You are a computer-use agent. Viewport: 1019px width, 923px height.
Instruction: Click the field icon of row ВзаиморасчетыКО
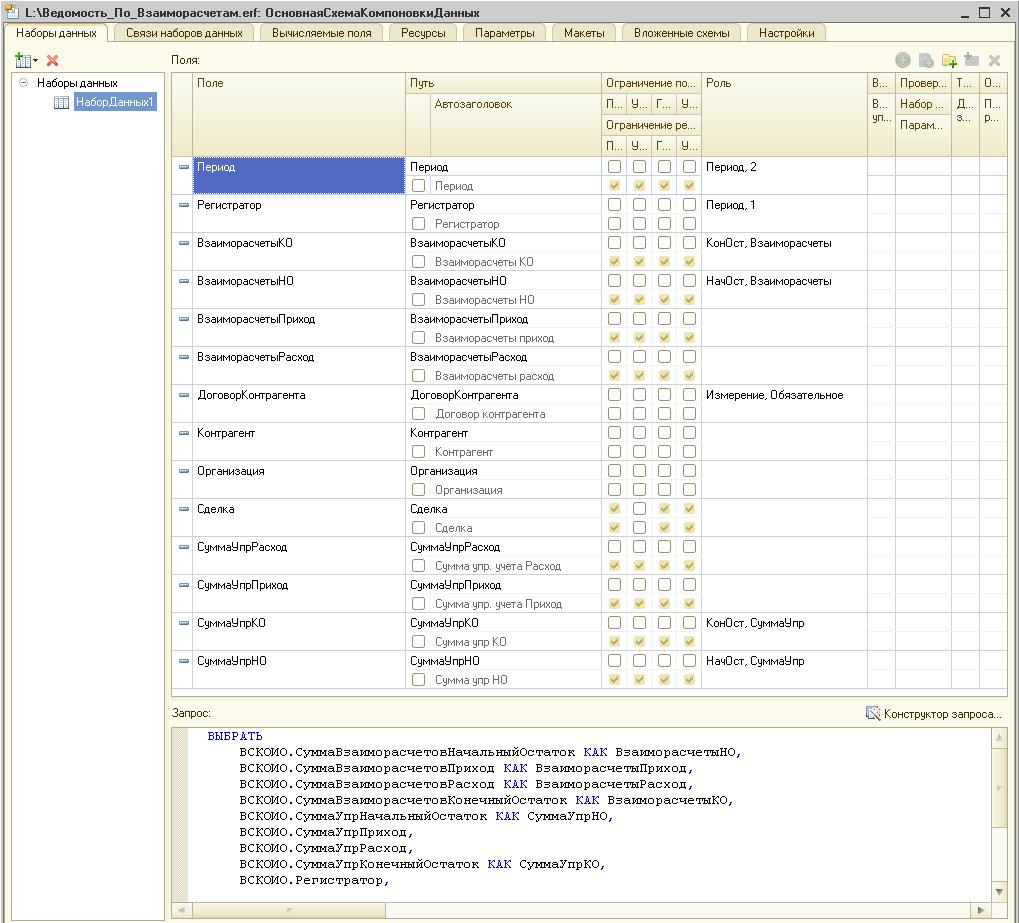[184, 243]
